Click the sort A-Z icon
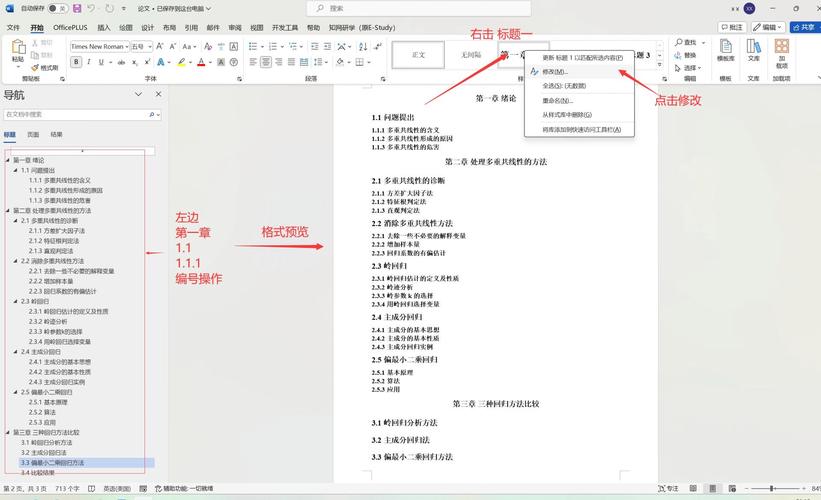Image resolution: width=821 pixels, height=500 pixels. tap(363, 47)
